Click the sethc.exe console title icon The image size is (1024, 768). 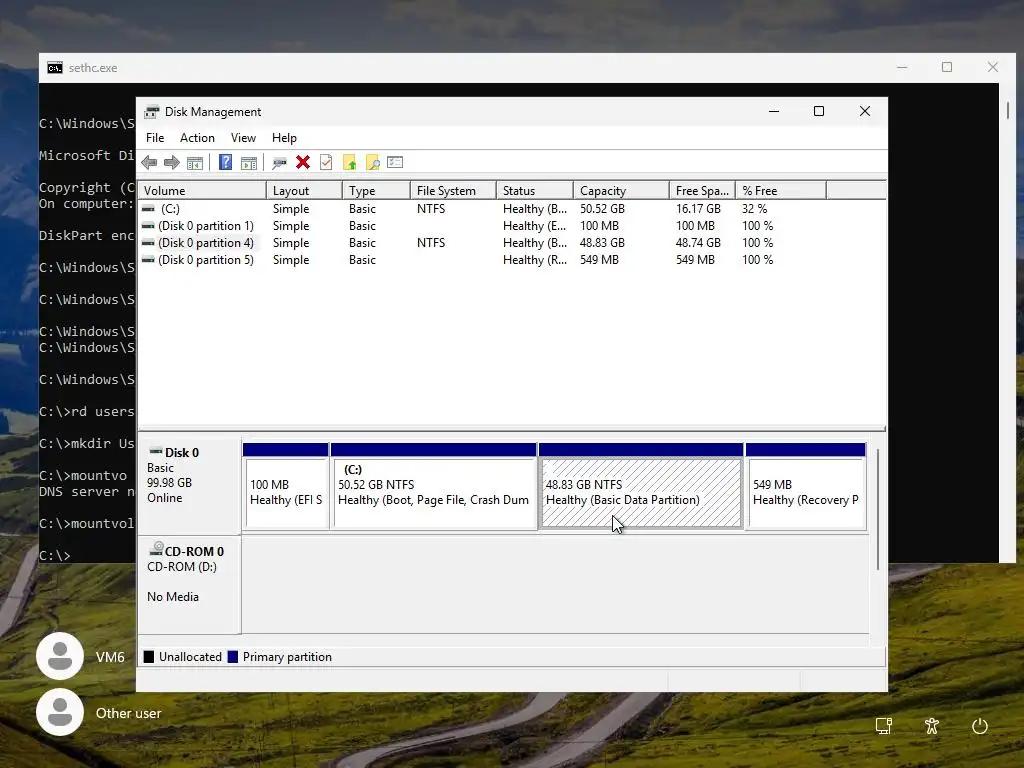tap(55, 68)
